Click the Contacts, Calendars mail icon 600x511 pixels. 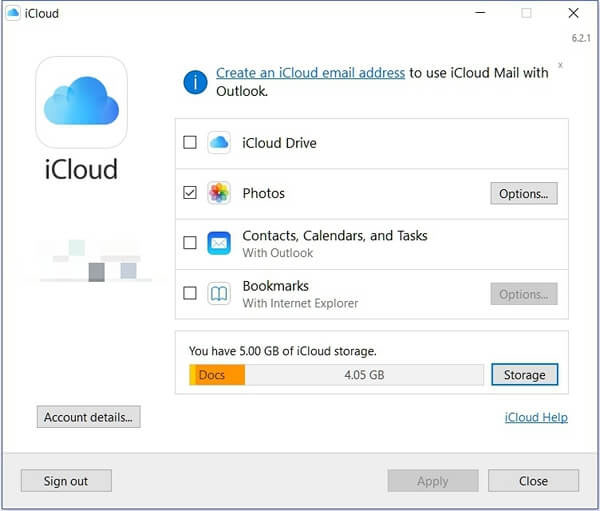click(x=219, y=243)
